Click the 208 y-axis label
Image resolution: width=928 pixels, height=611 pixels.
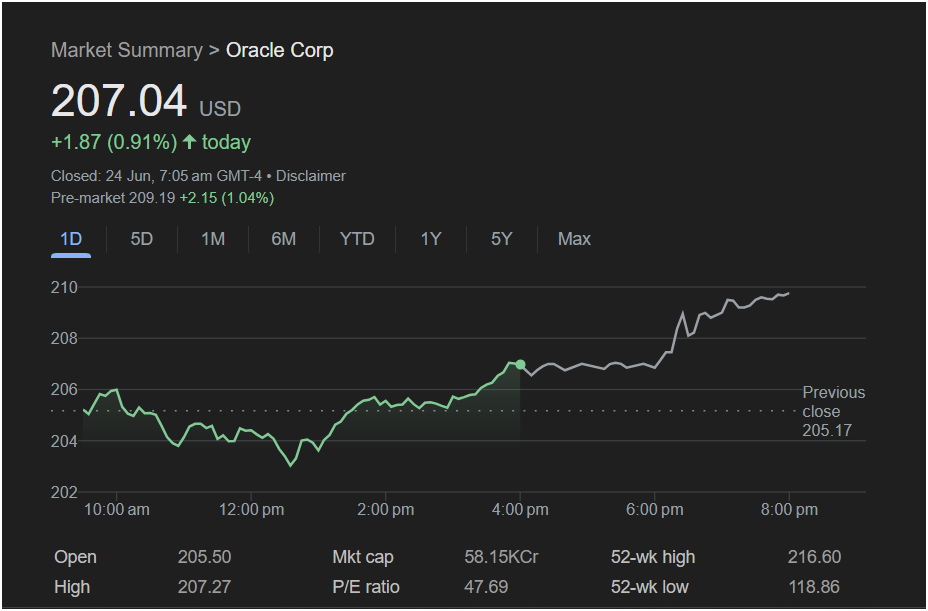pos(64,339)
